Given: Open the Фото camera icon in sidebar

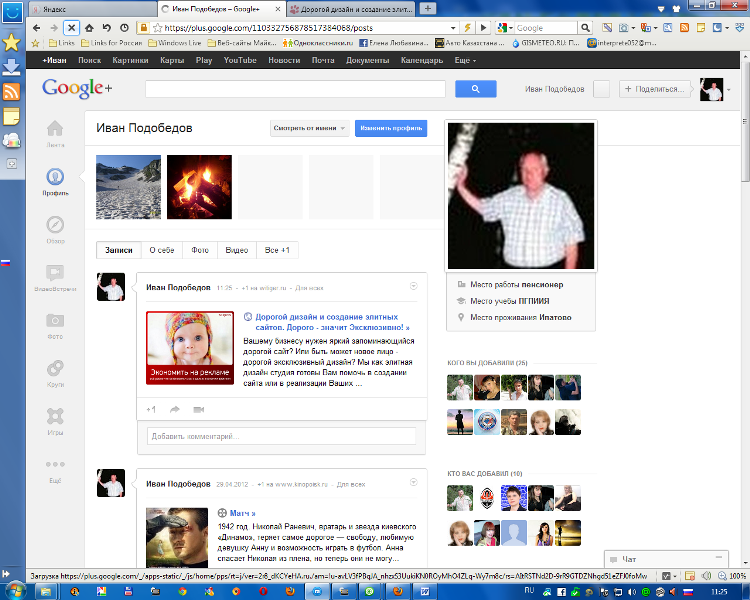Looking at the screenshot, I should pyautogui.click(x=55, y=320).
